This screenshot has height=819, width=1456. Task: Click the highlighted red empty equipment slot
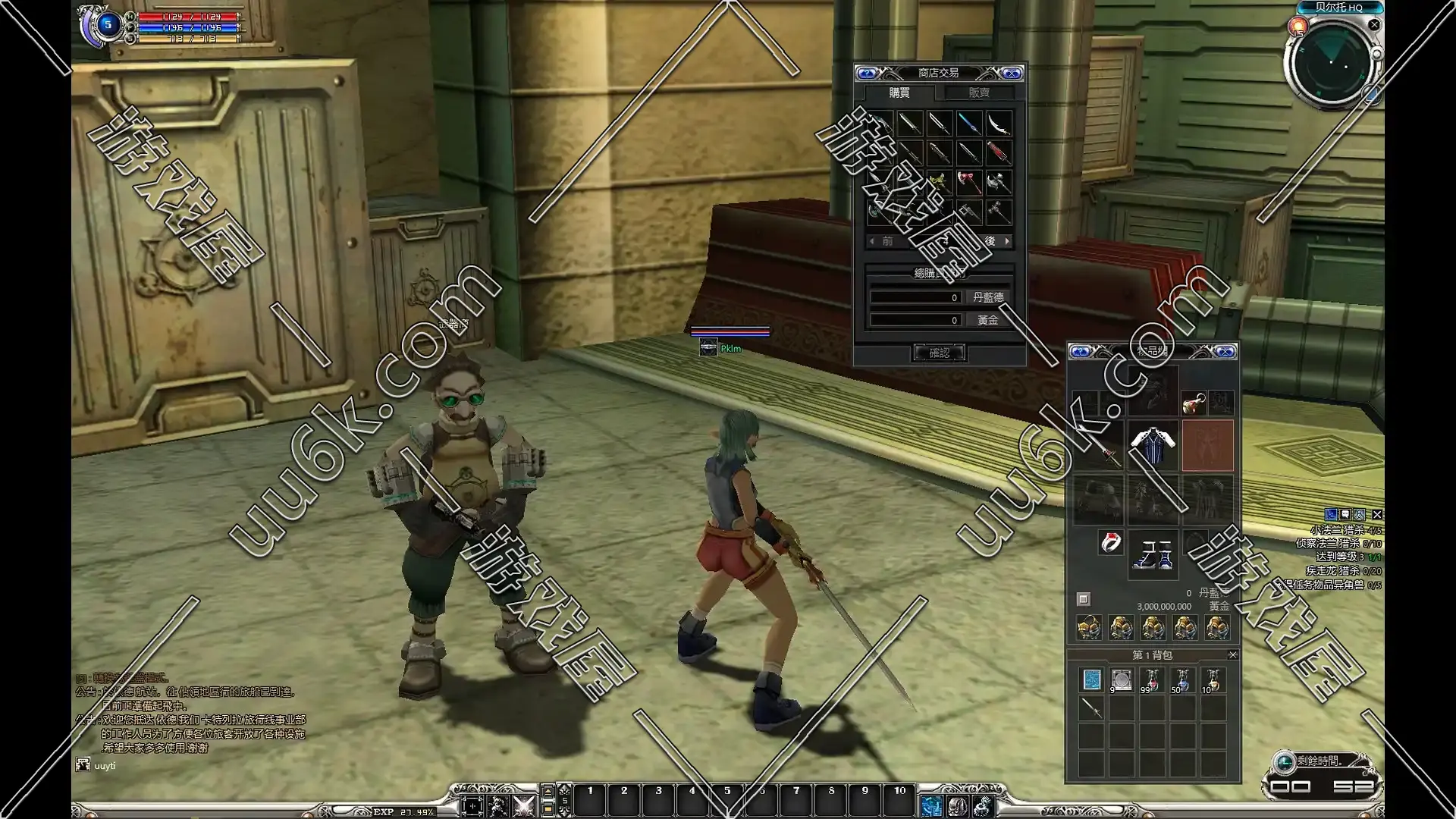(1207, 446)
